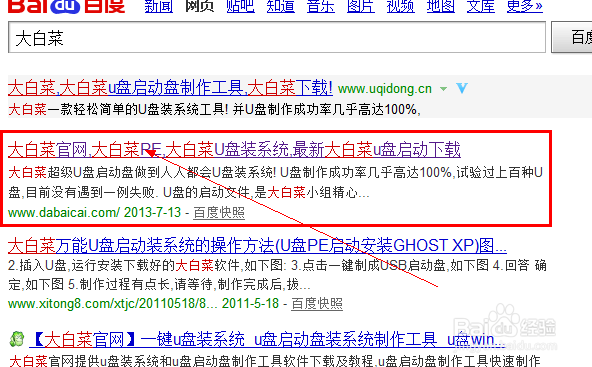Click the blue V verification icon
The image size is (592, 367).
pos(462,88)
